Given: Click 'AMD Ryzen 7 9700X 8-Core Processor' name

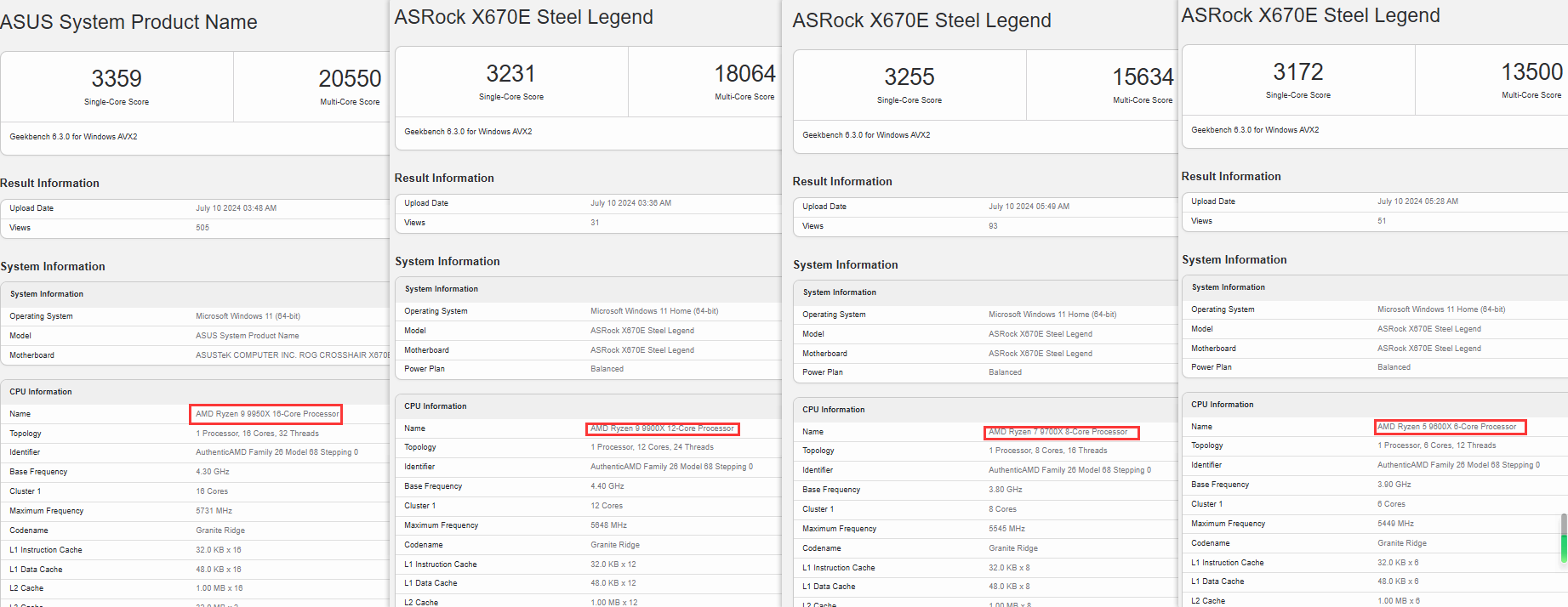Looking at the screenshot, I should [x=1058, y=432].
